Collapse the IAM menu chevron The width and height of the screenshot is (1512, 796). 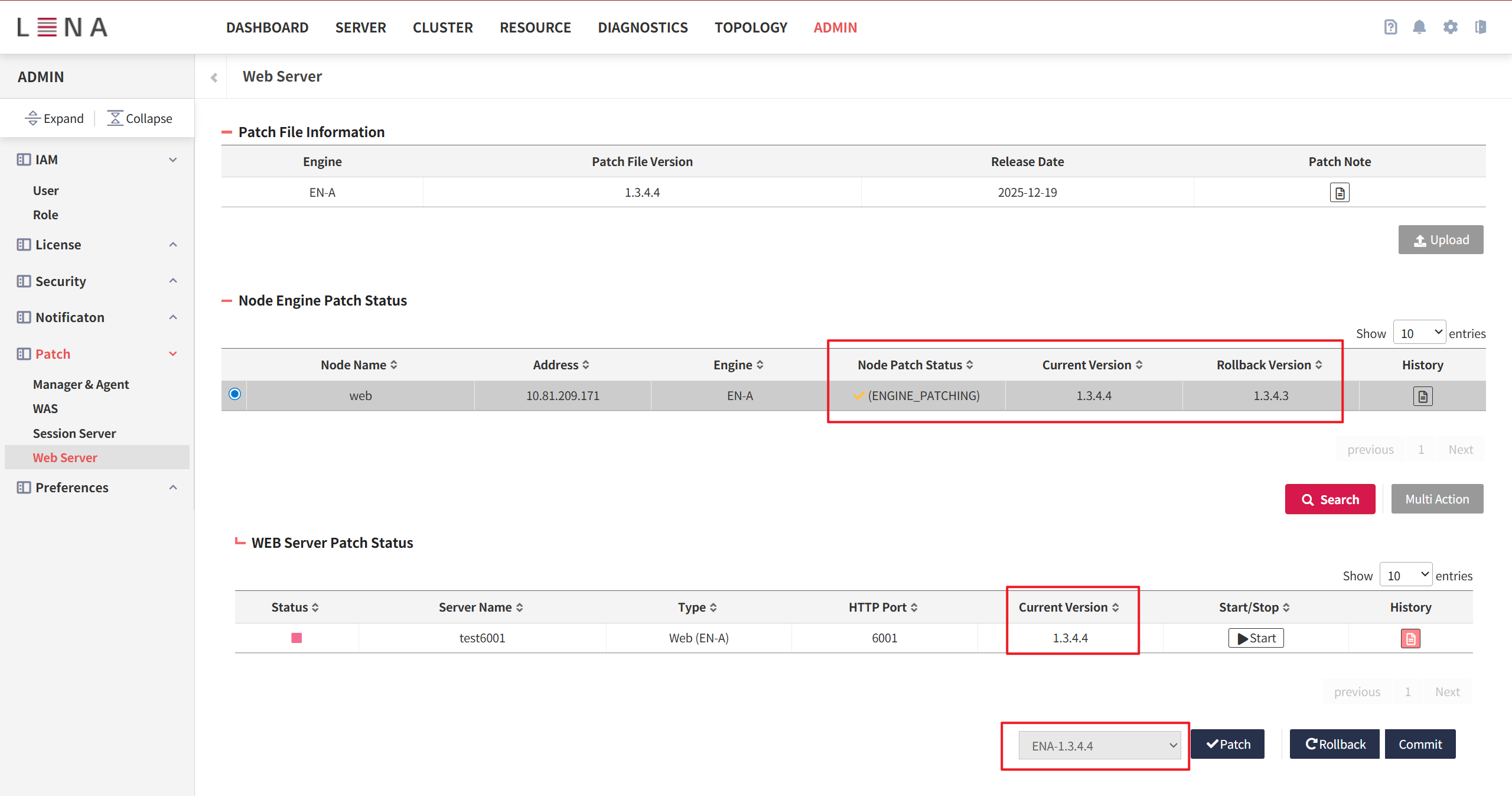tap(173, 160)
